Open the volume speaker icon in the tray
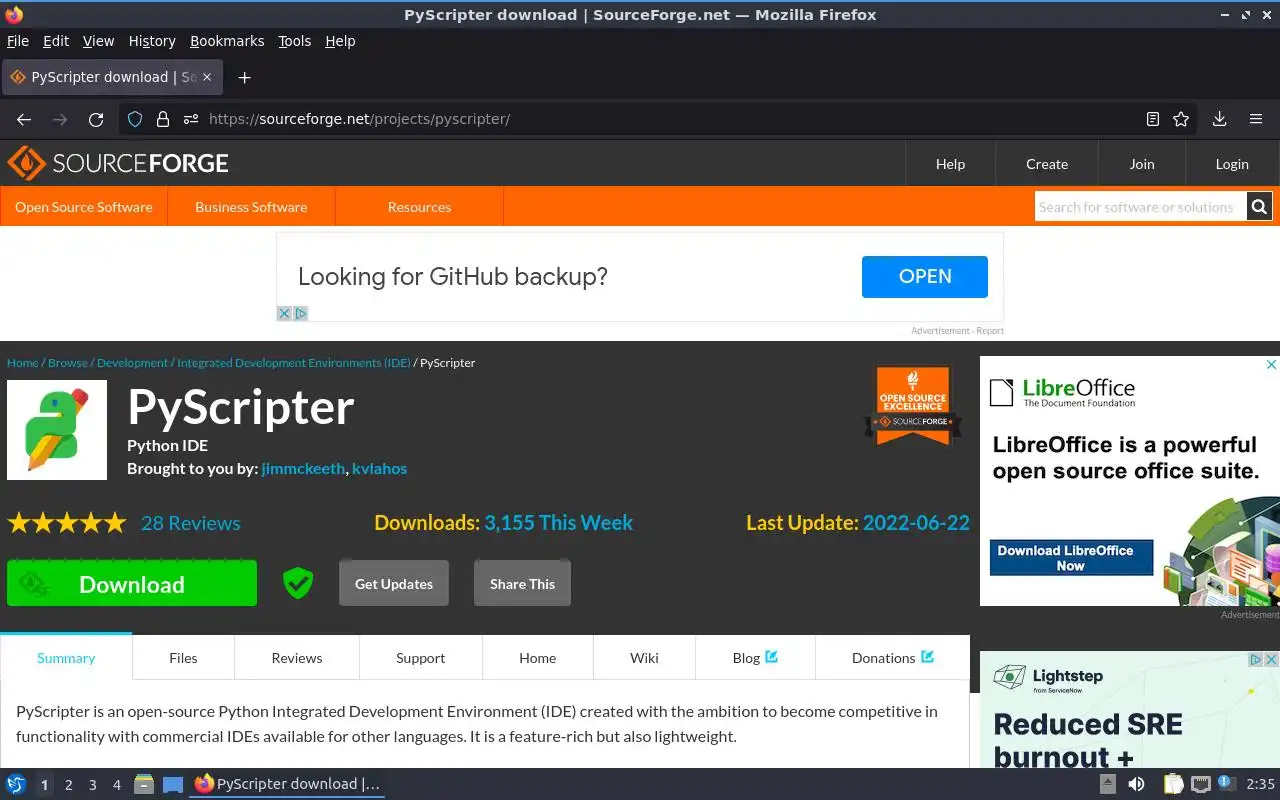 1136,784
